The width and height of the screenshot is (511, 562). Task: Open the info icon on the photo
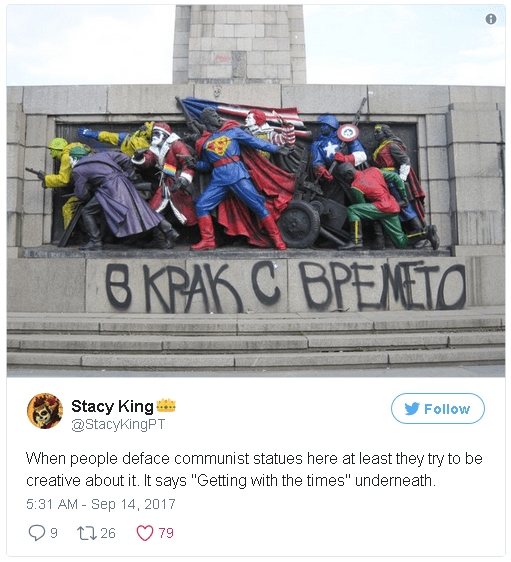491,19
